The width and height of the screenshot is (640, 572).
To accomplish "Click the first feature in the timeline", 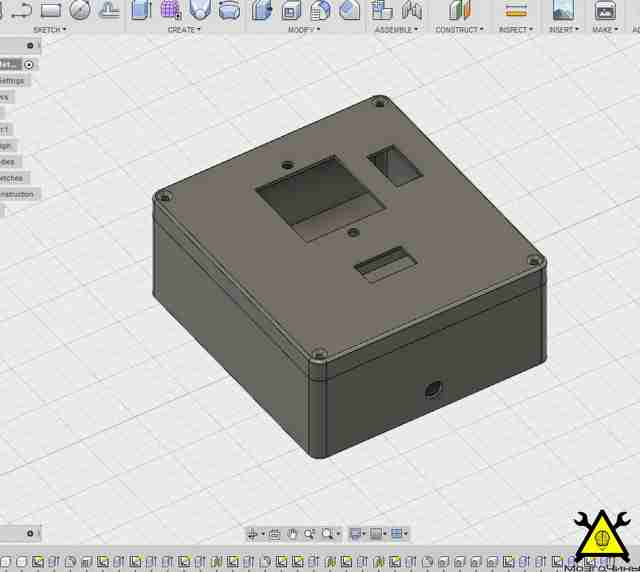I will 6,562.
